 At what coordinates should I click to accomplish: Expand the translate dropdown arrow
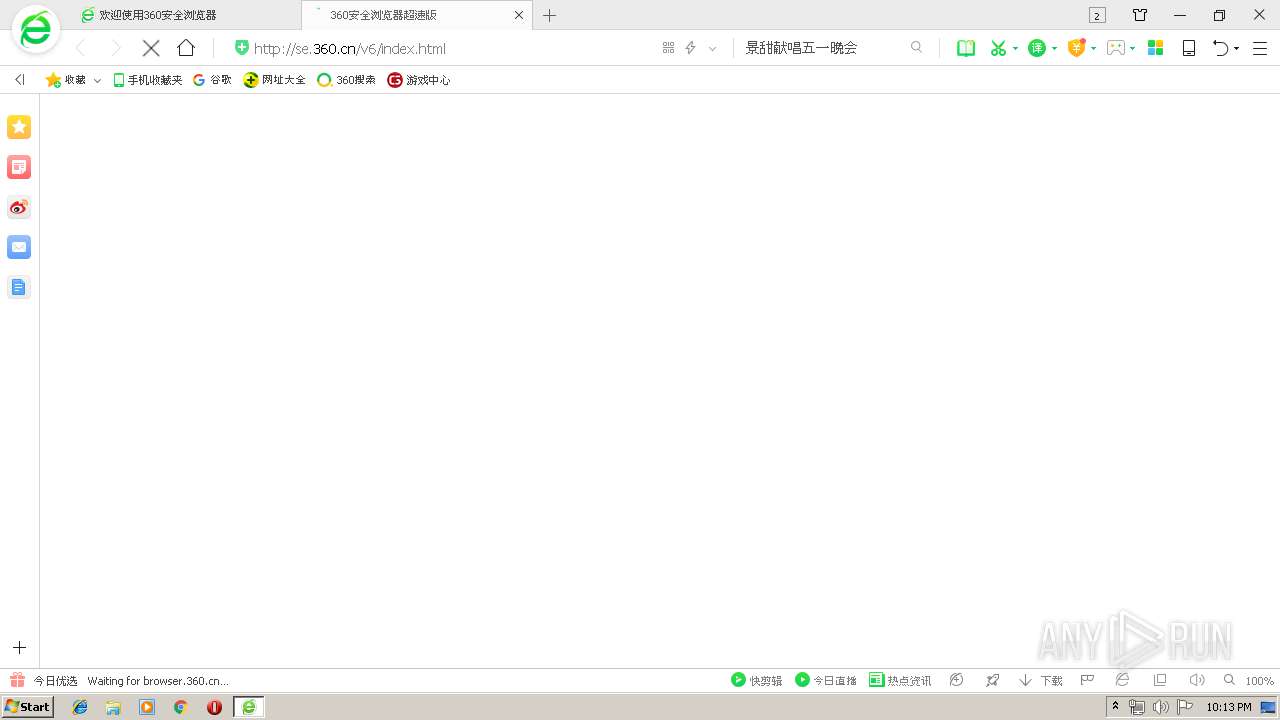(x=1054, y=48)
